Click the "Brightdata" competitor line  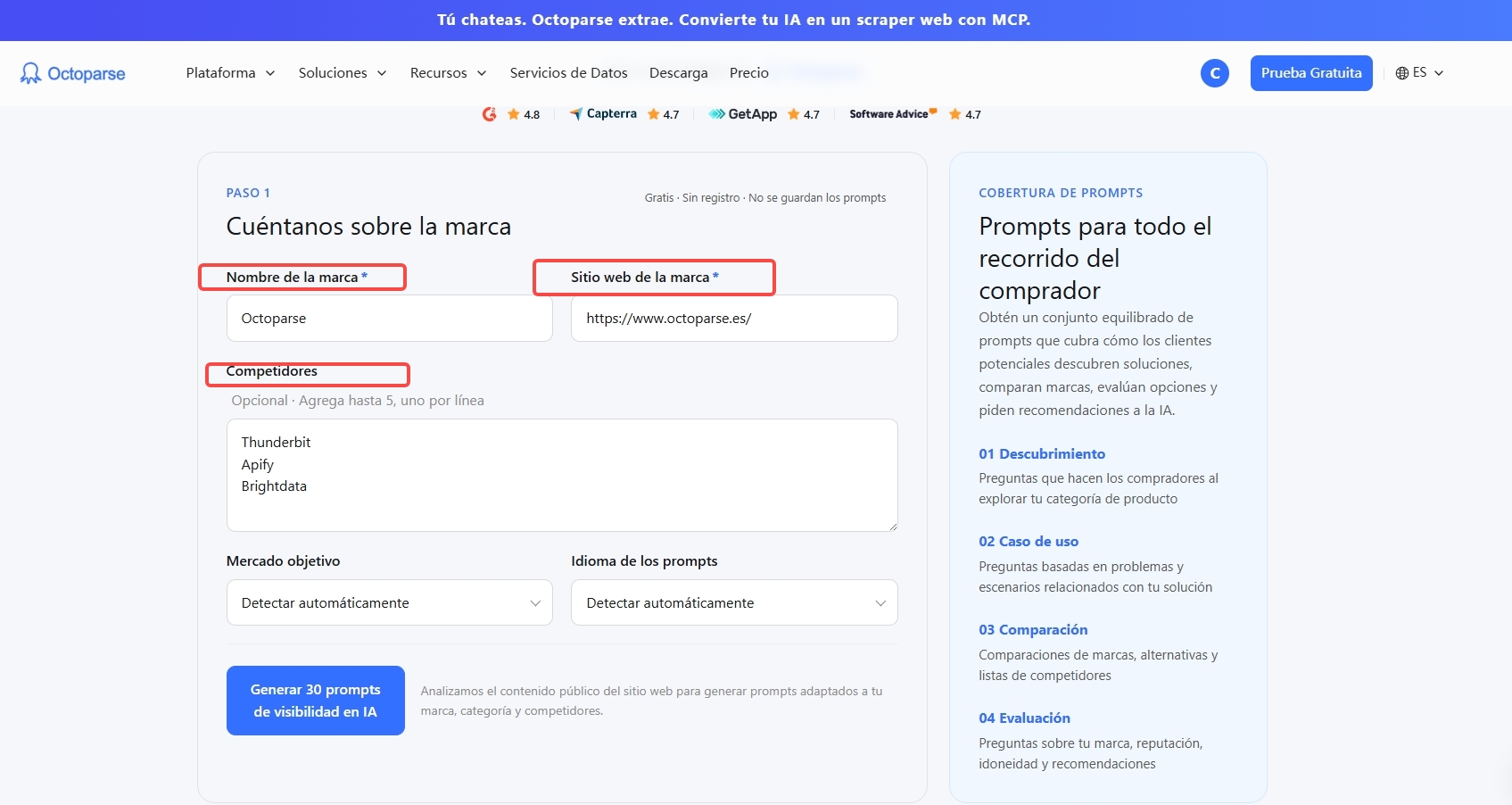(x=274, y=486)
